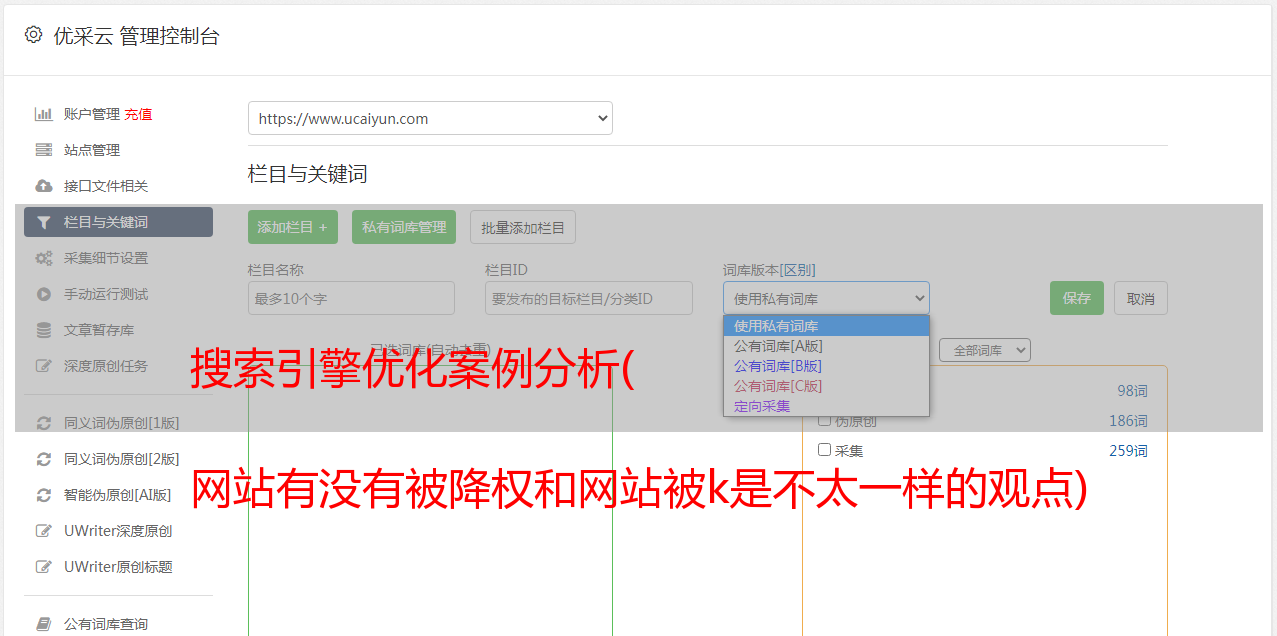Viewport: 1277px width, 636px height.
Task: Click the 259词 count
Action: [1128, 451]
